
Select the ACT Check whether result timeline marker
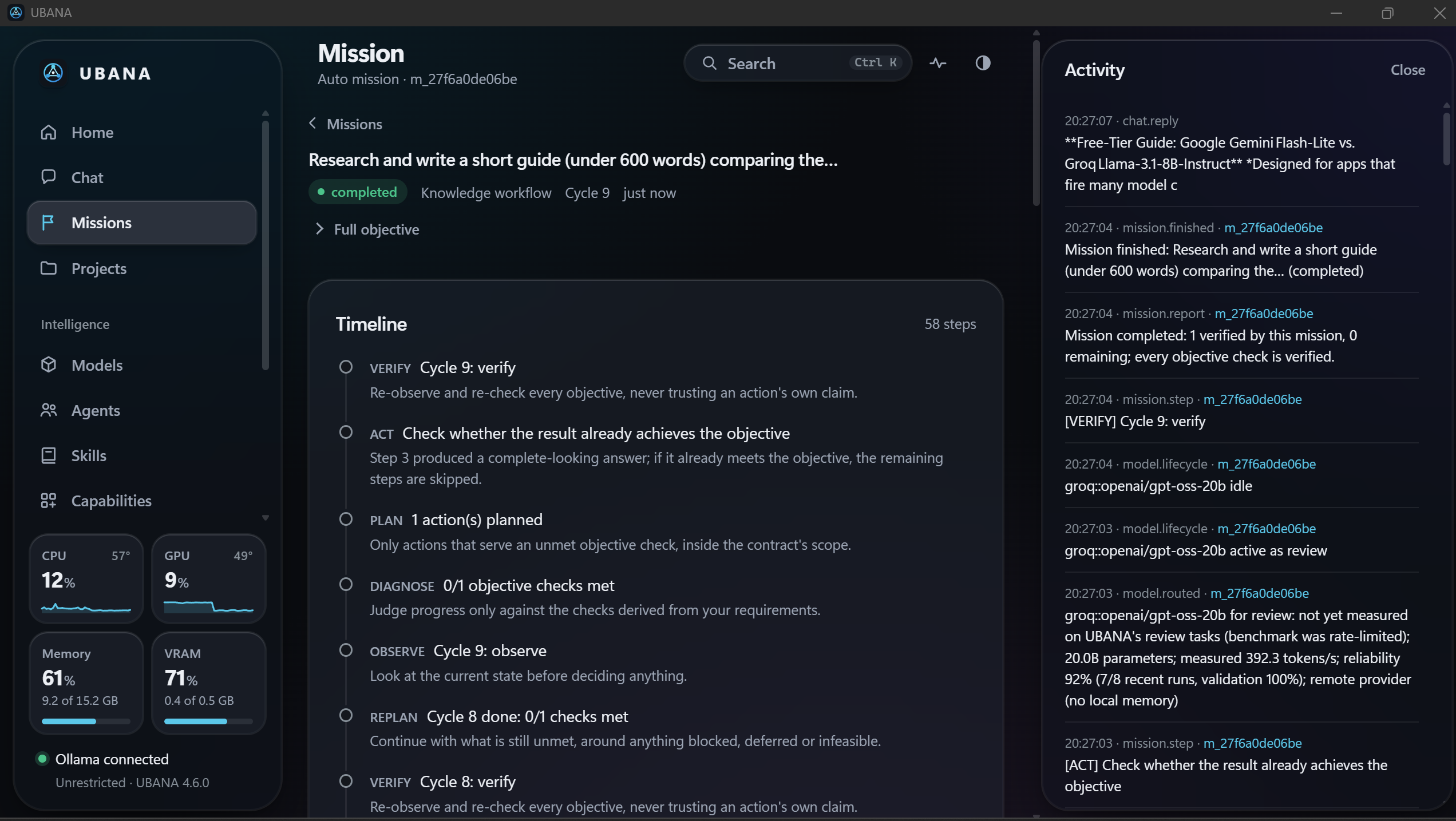point(346,432)
